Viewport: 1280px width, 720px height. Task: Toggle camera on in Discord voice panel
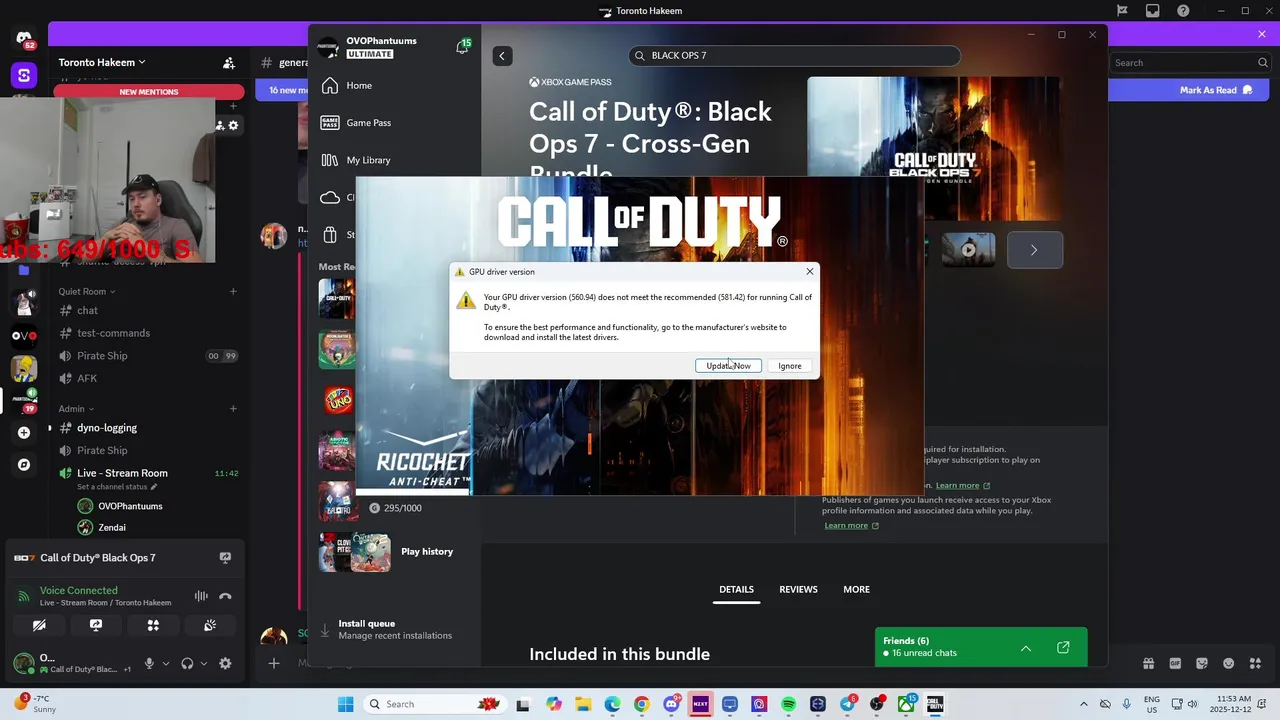pos(39,625)
